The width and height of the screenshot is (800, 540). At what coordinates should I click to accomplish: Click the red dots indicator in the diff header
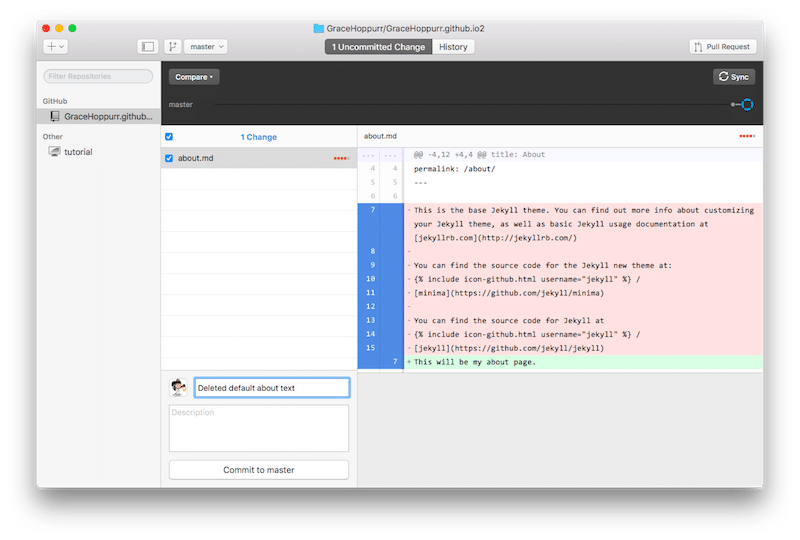click(x=746, y=136)
